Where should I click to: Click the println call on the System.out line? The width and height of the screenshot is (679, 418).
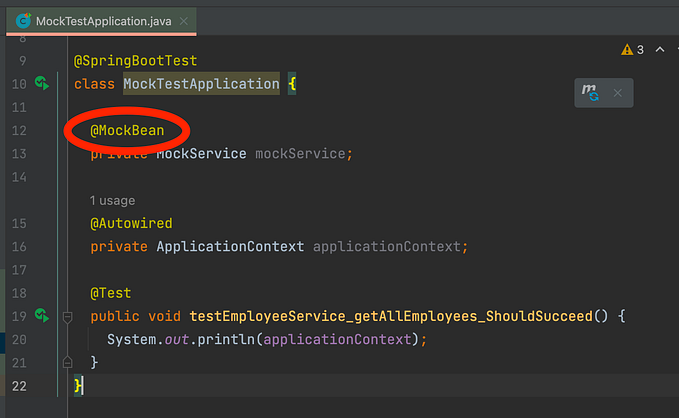(226, 339)
